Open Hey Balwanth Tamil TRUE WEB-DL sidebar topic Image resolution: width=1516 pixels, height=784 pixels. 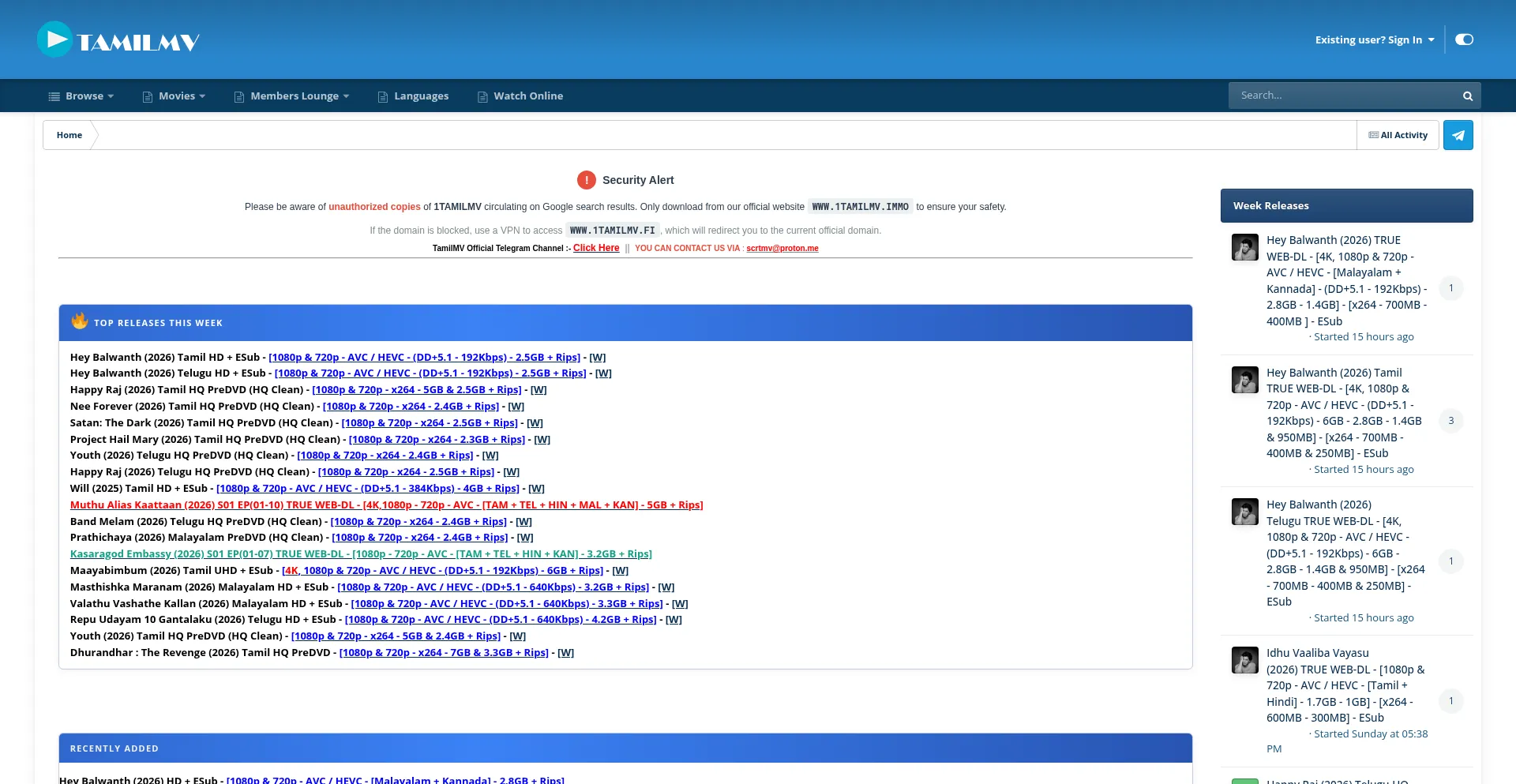coord(1345,413)
